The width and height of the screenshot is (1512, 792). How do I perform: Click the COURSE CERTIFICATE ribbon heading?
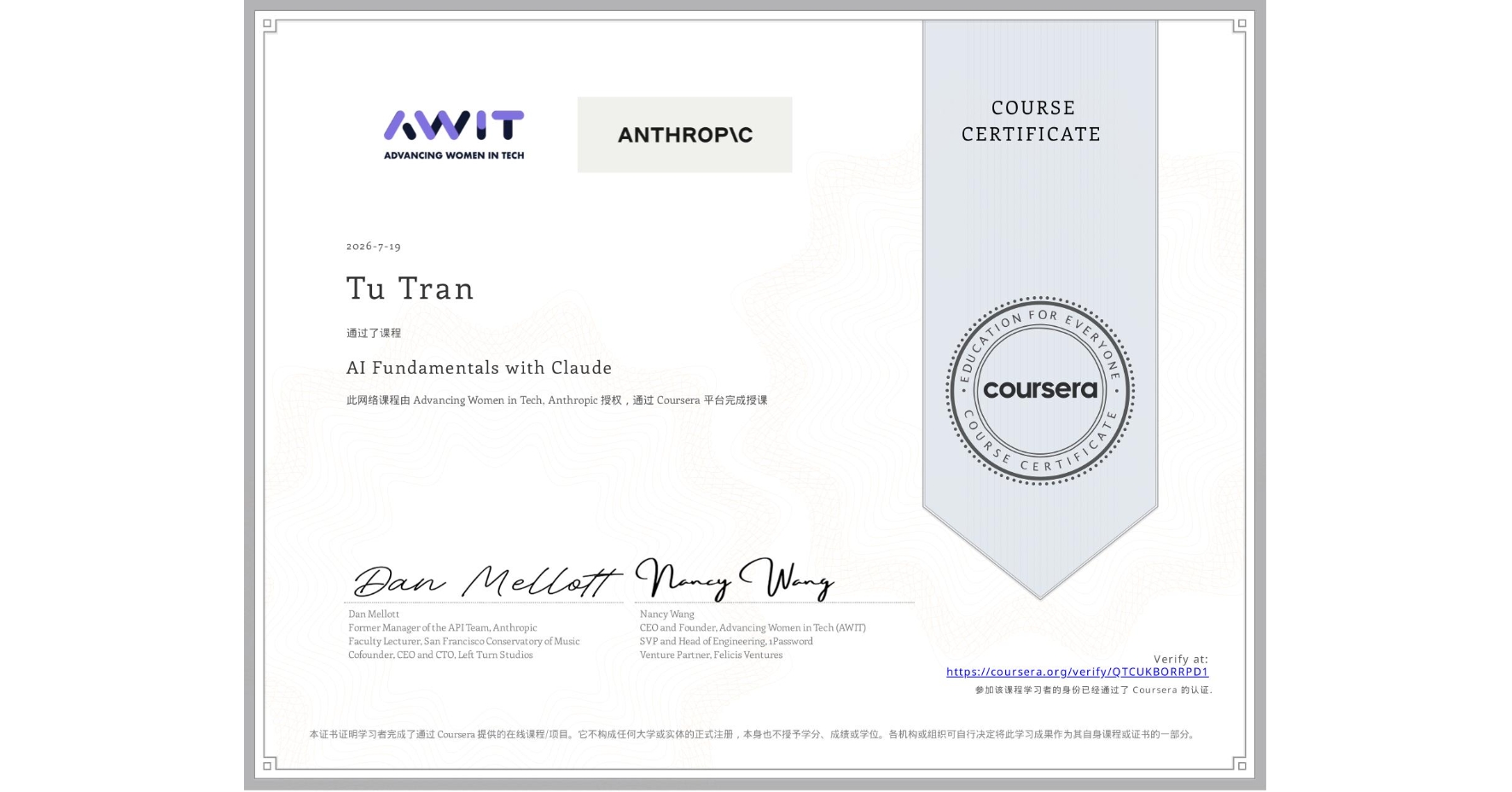click(1032, 120)
